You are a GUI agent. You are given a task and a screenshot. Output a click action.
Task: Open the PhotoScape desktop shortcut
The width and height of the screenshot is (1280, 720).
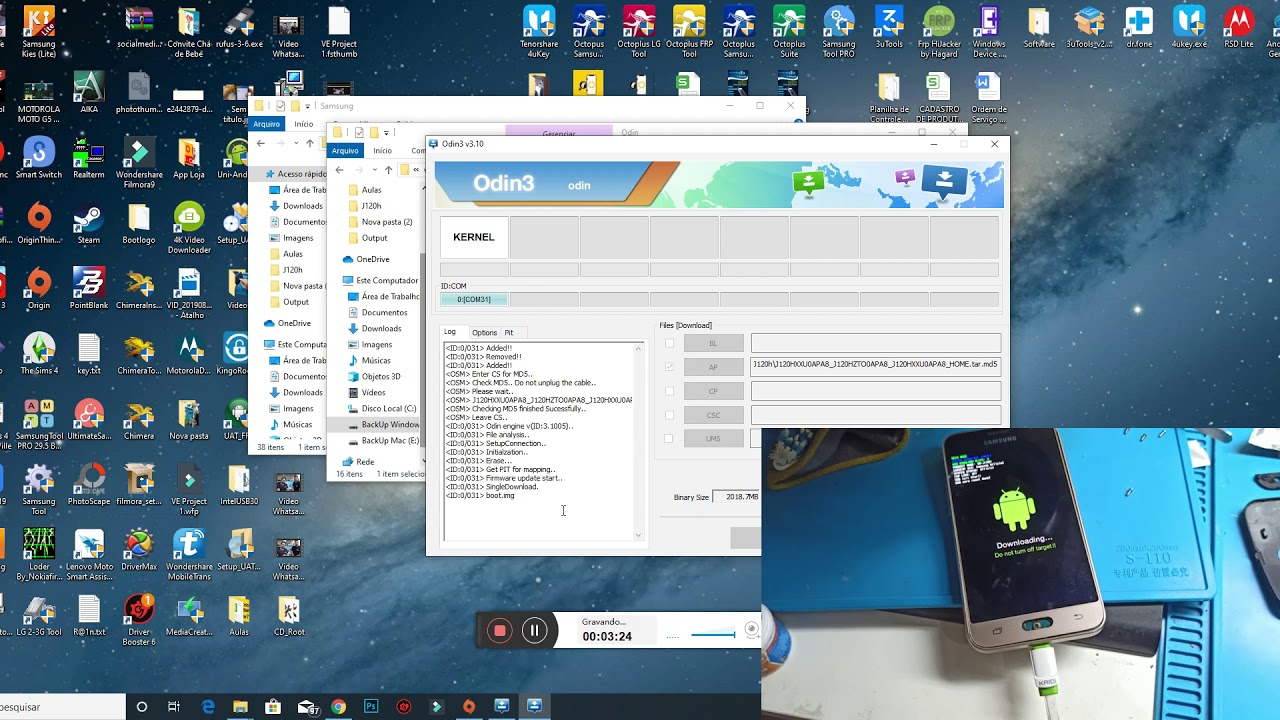(89, 485)
